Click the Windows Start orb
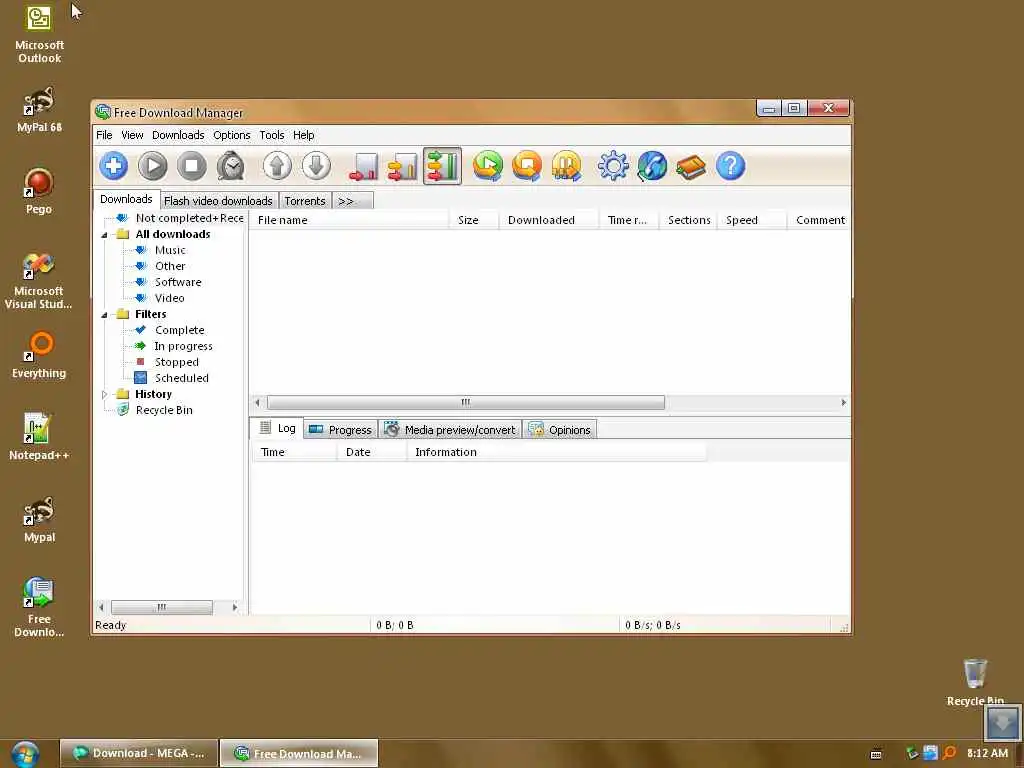 click(x=25, y=754)
